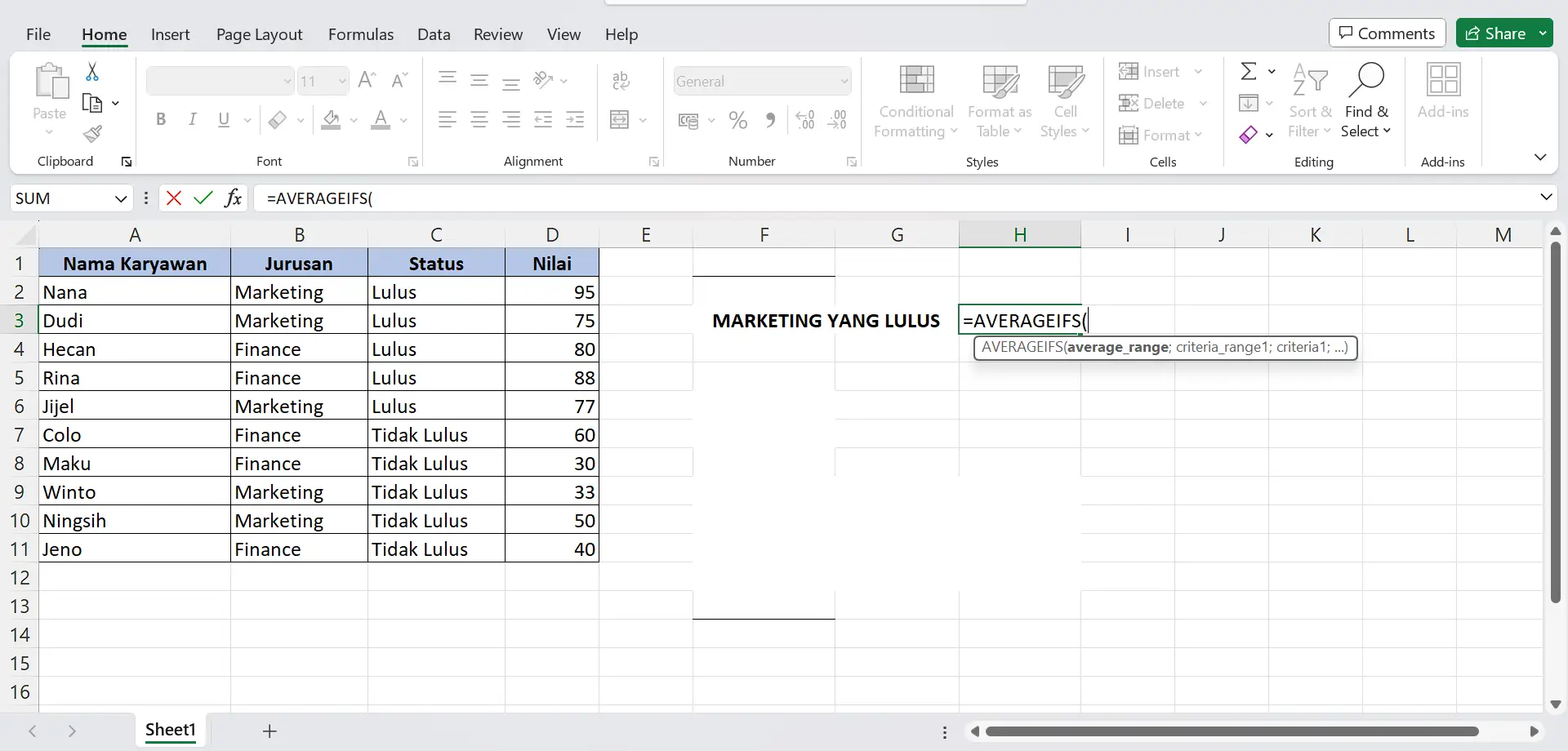Viewport: 1568px width, 751px height.
Task: Add a new sheet with plus icon
Action: pos(269,731)
